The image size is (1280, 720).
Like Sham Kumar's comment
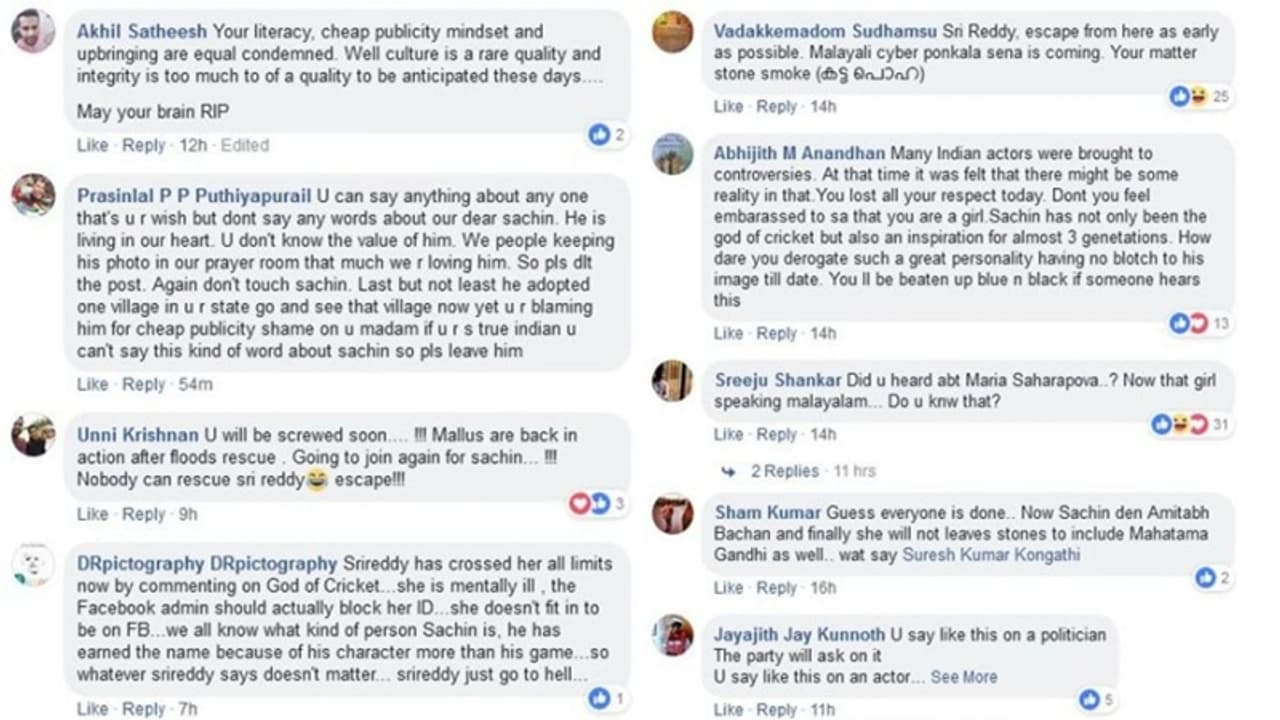728,588
